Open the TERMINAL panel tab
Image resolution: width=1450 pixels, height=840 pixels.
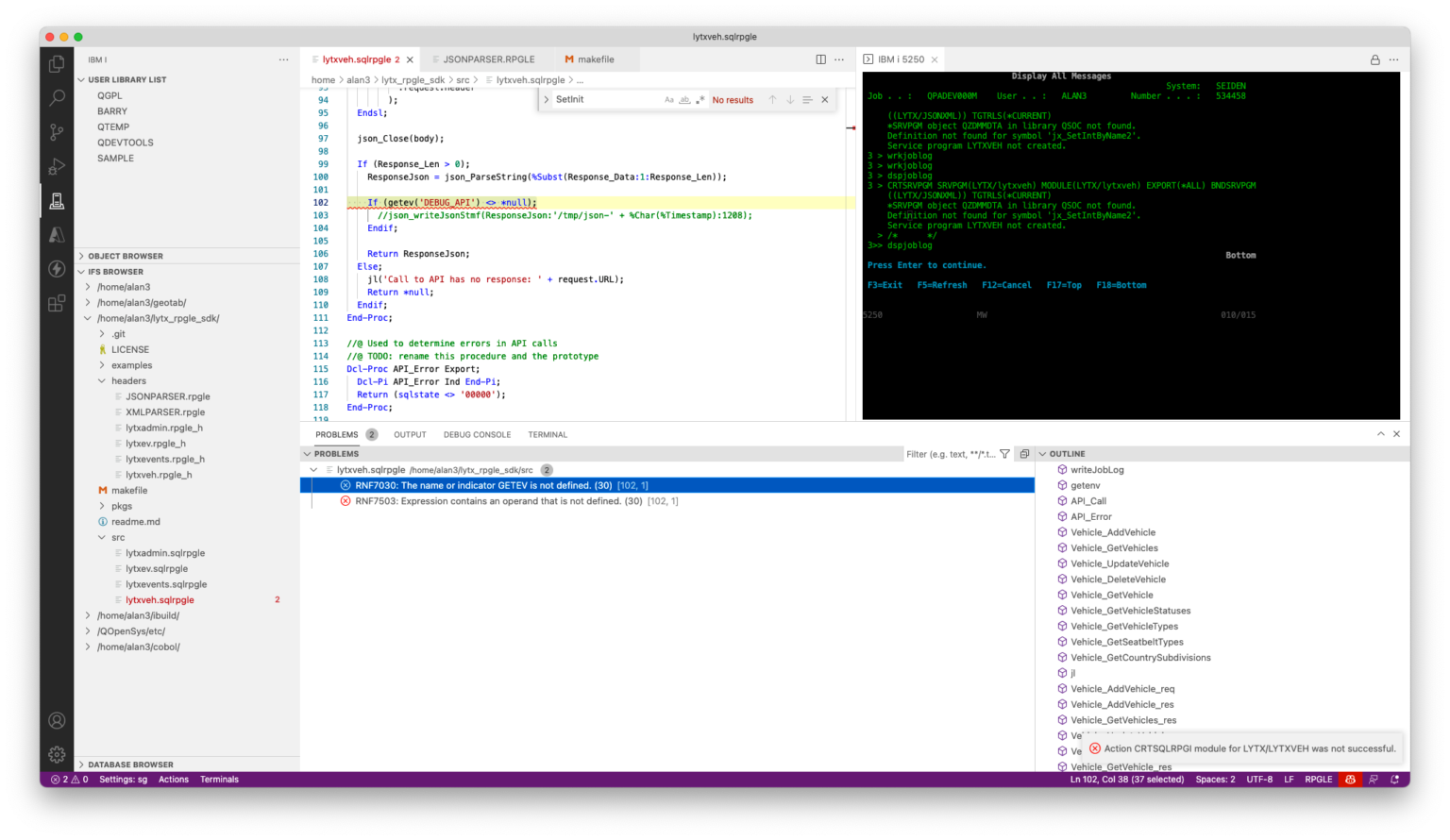(548, 434)
